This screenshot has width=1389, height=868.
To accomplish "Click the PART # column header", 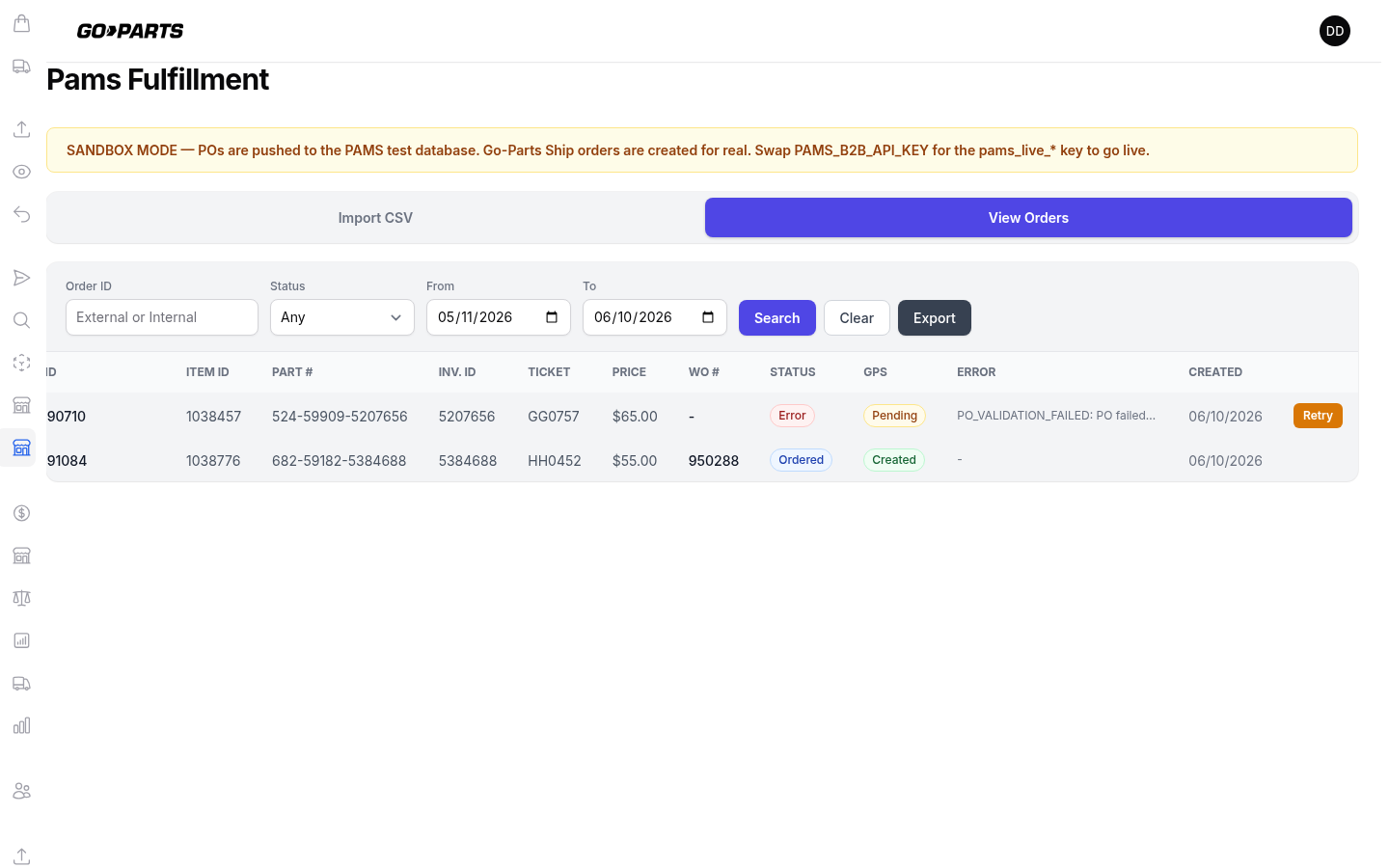I will point(292,372).
